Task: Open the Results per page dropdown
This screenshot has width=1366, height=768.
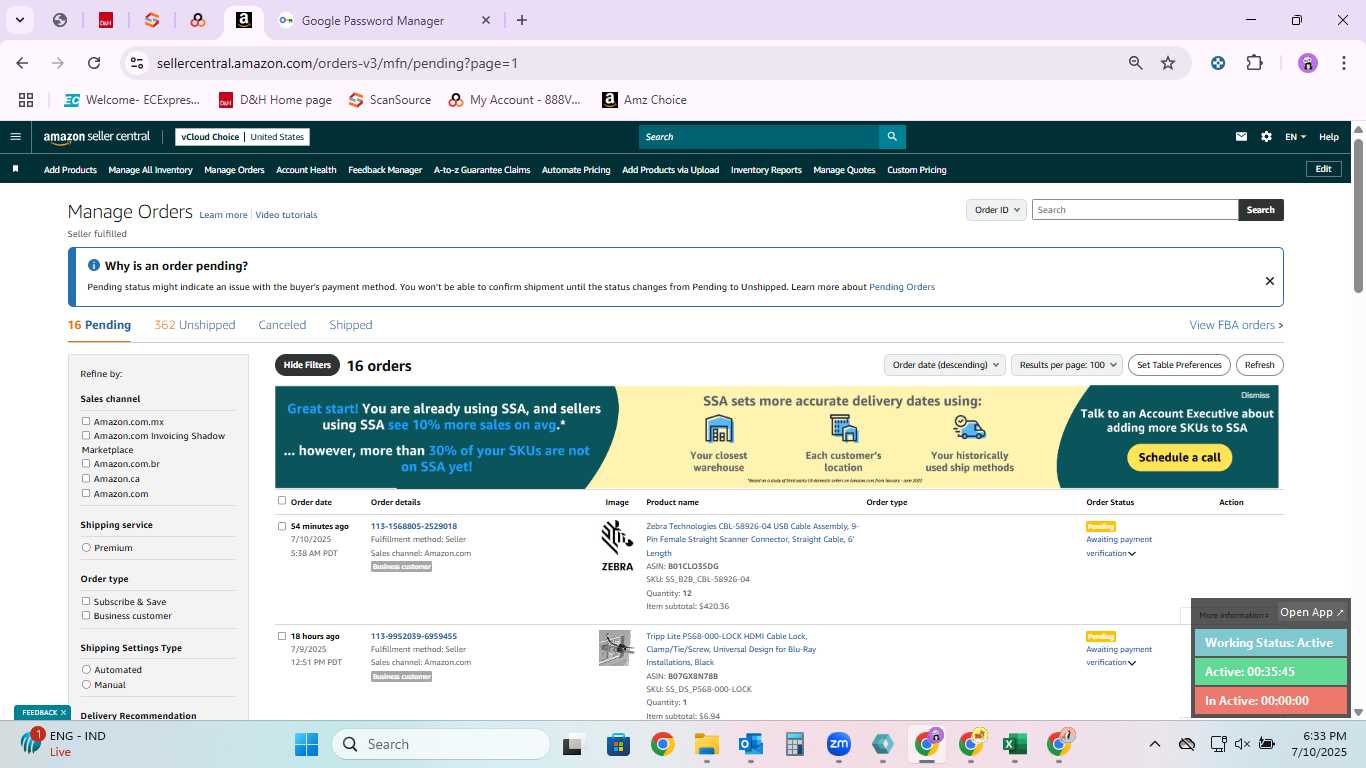Action: pos(1066,365)
